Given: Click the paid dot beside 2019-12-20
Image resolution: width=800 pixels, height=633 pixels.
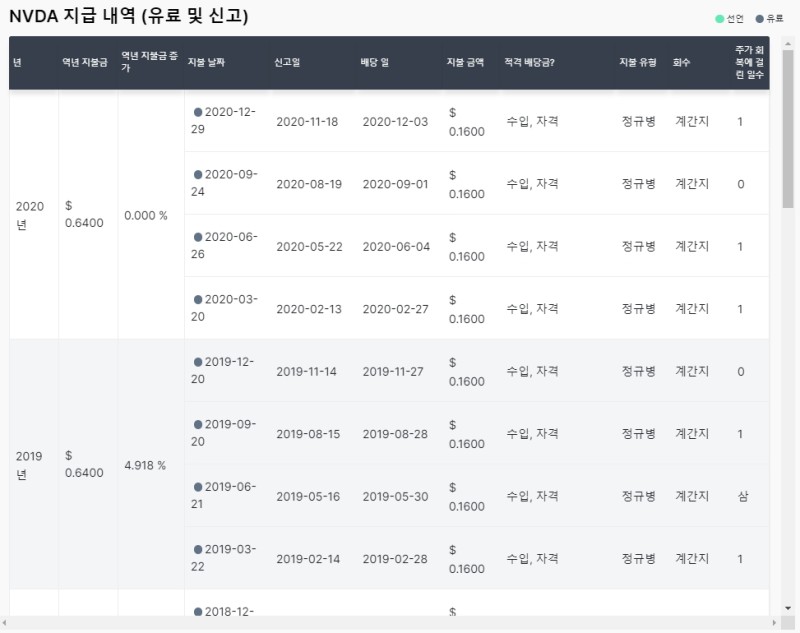Looking at the screenshot, I should pyautogui.click(x=198, y=362).
